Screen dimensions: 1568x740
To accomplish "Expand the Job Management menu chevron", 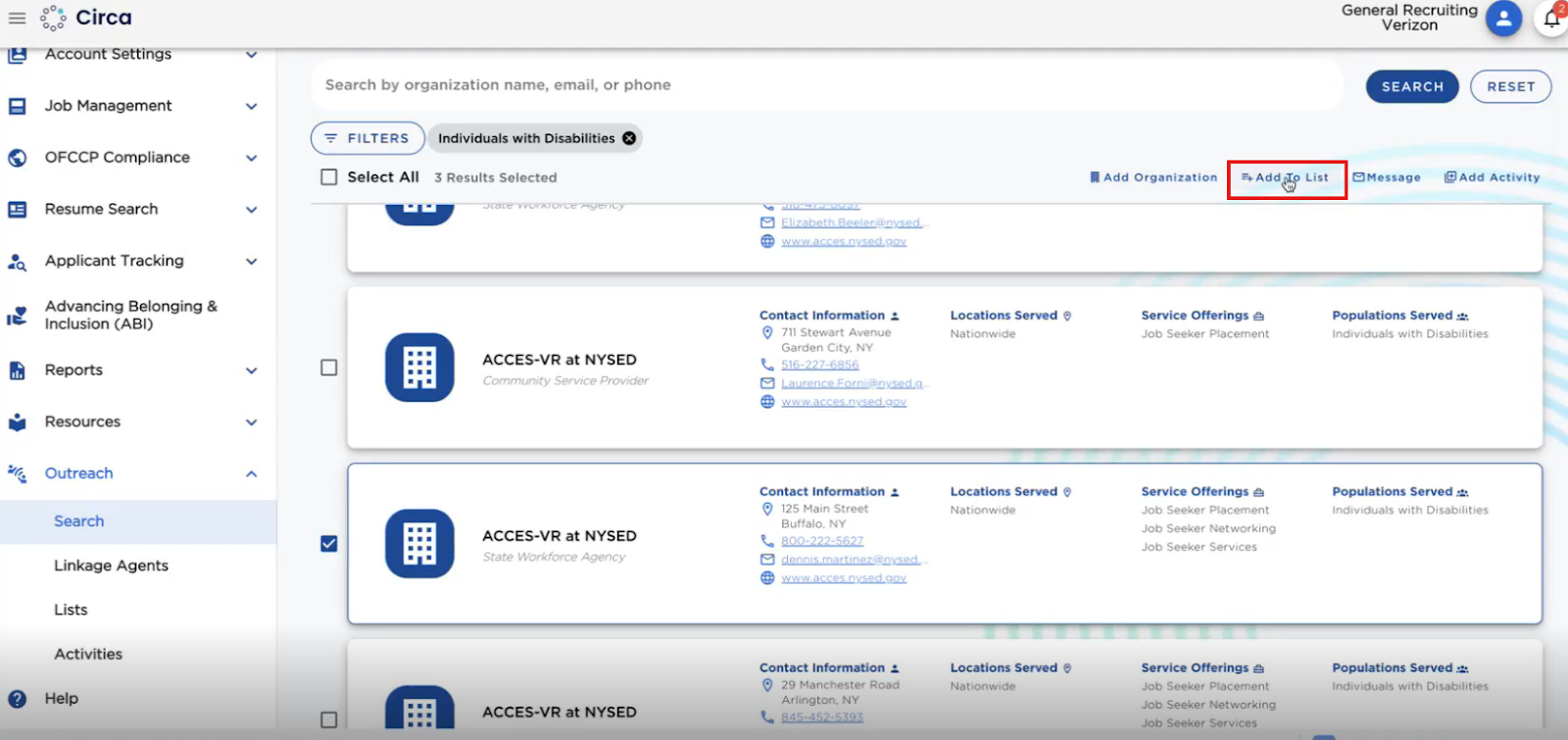I will (x=252, y=106).
